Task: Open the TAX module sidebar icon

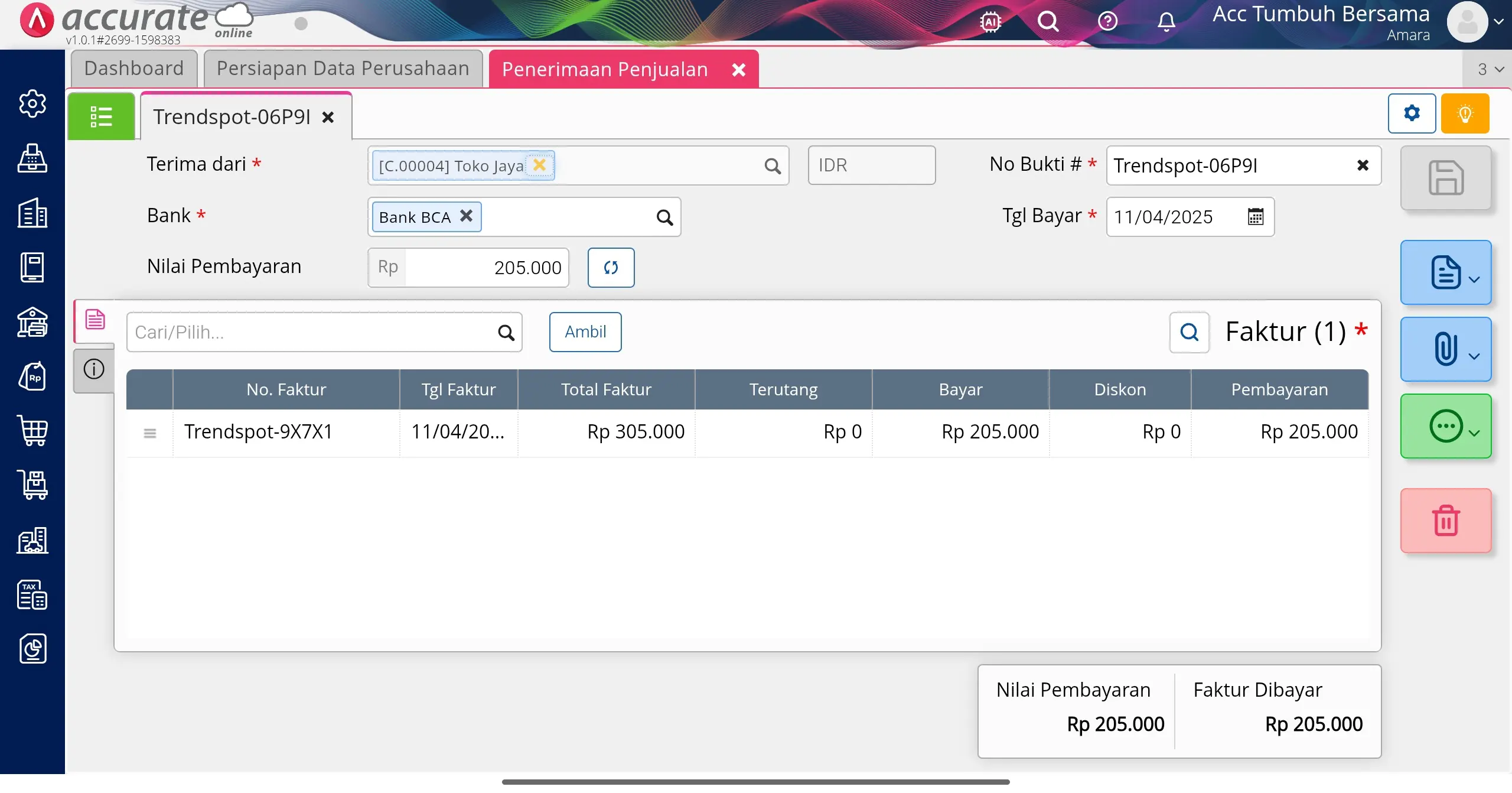Action: [x=32, y=594]
